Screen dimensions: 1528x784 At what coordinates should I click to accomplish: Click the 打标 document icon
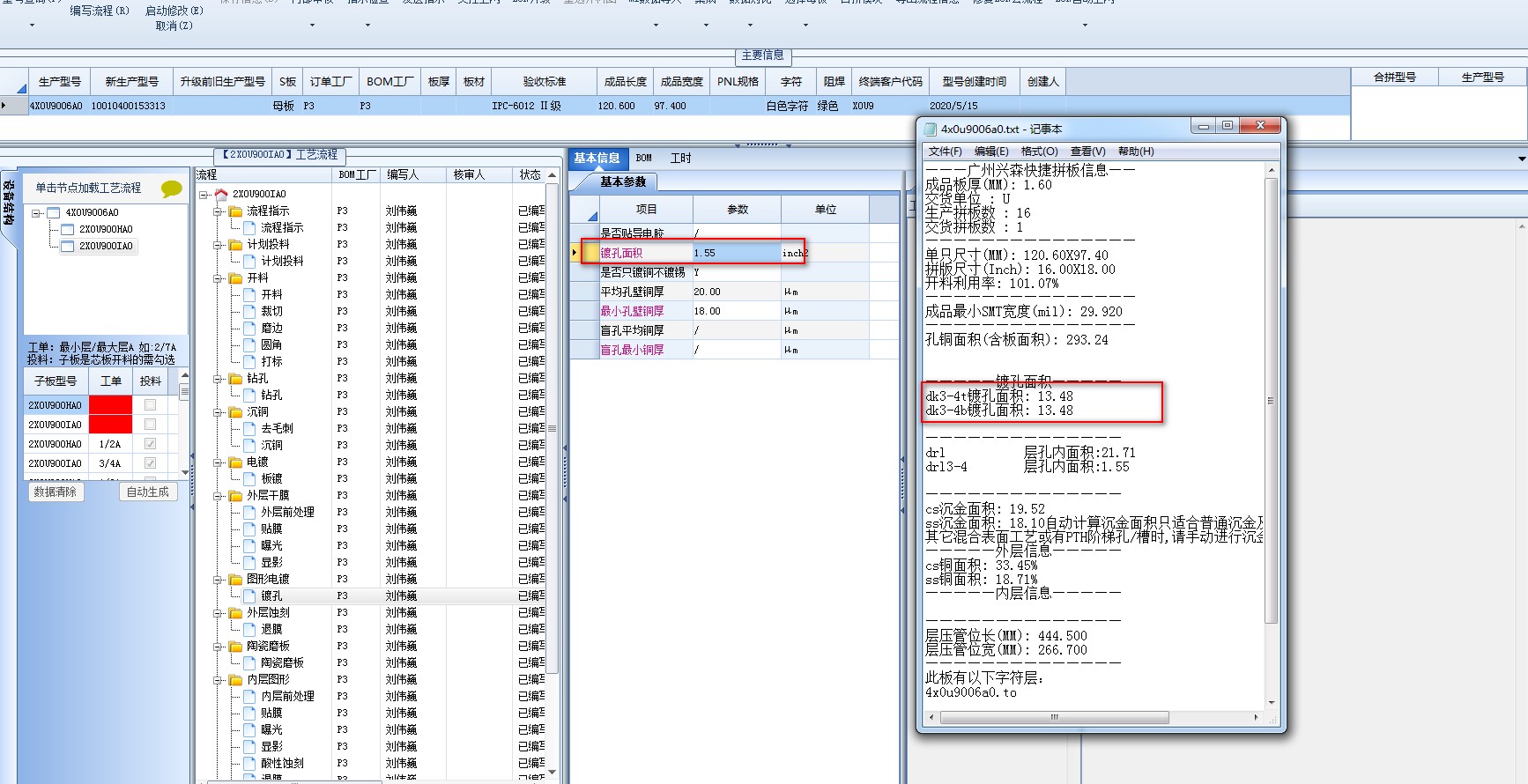tap(249, 361)
